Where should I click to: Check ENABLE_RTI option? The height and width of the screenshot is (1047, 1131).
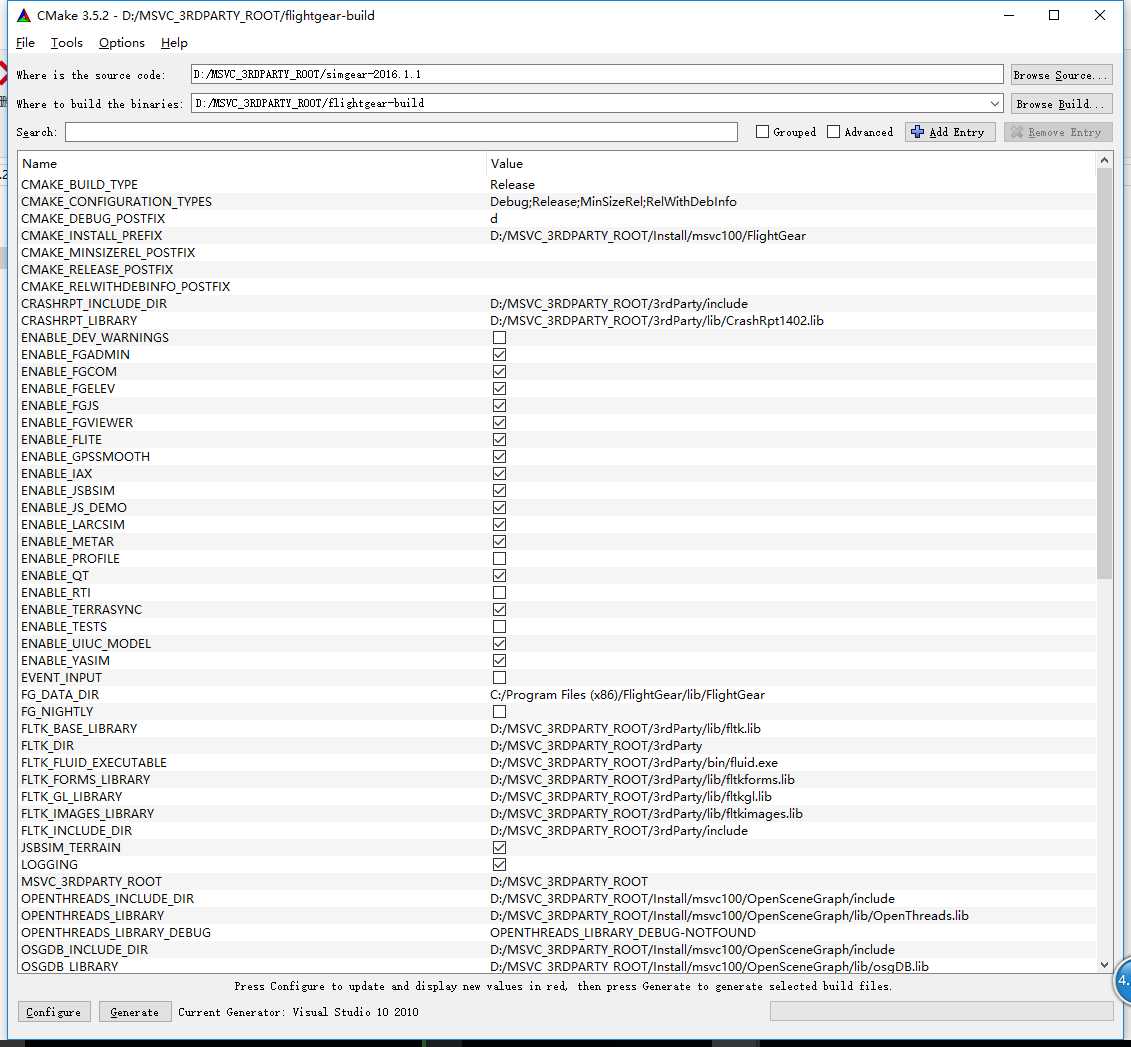499,593
